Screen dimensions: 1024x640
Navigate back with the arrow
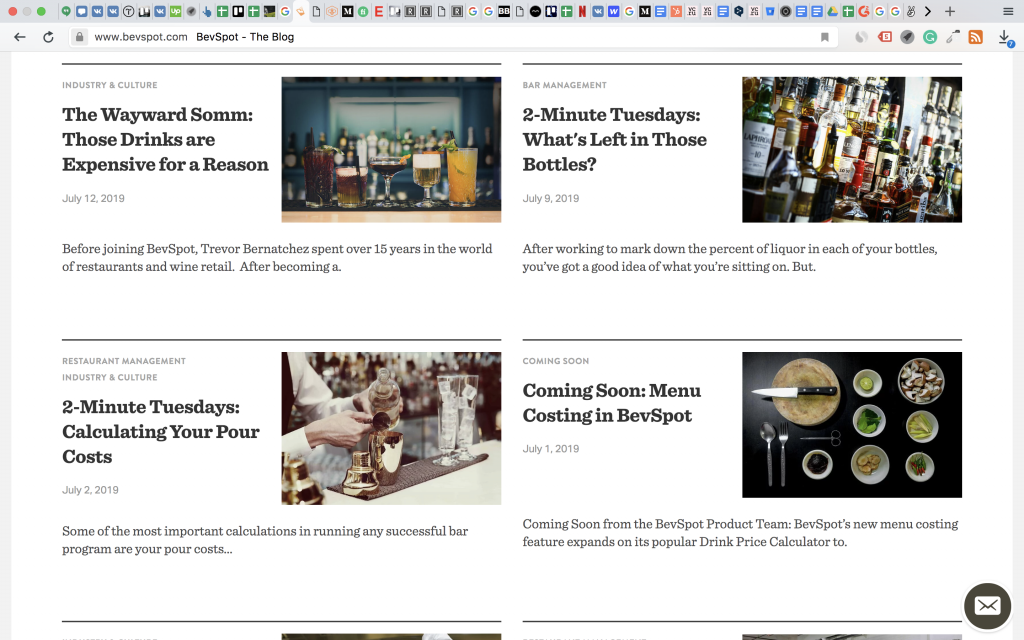coord(19,36)
